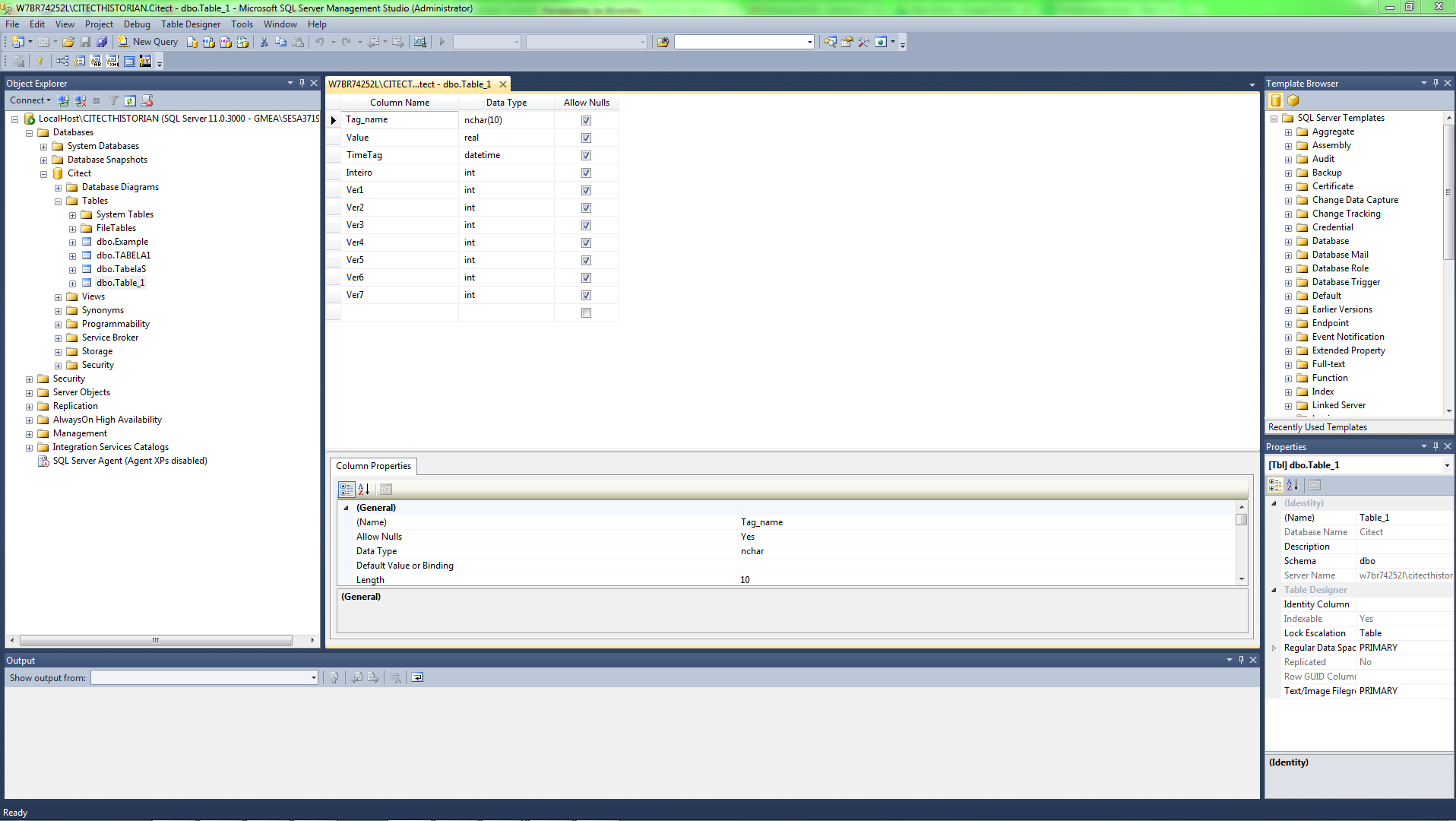Click the Relationships toolbar icon
1456x821 pixels.
(x=62, y=62)
